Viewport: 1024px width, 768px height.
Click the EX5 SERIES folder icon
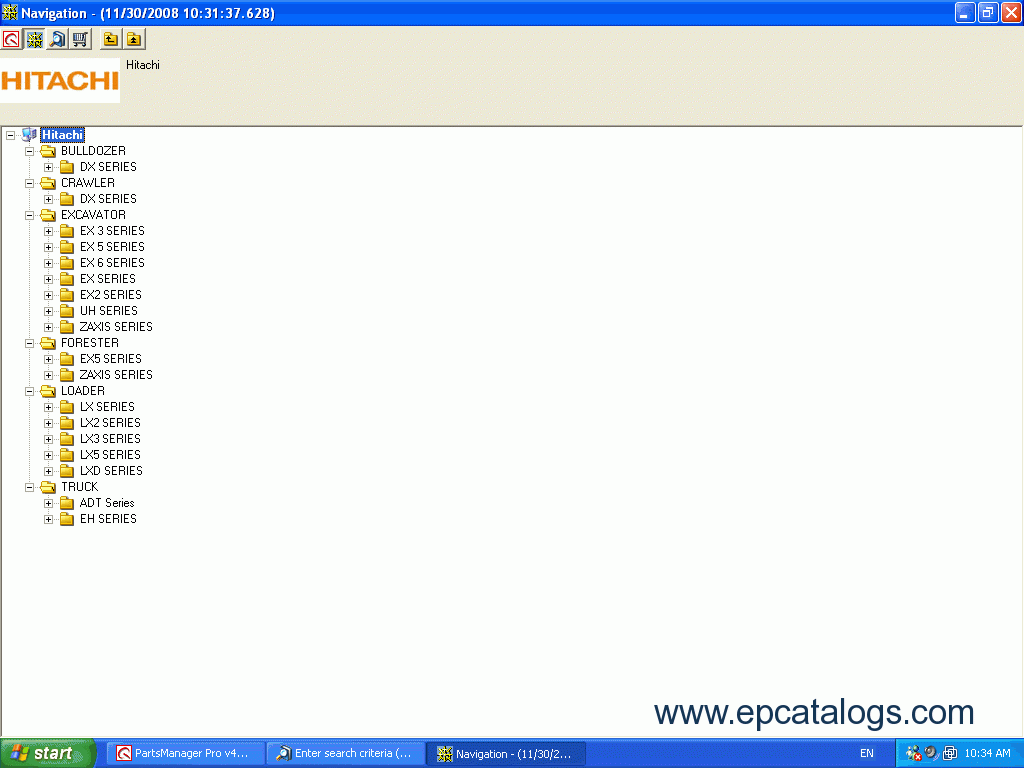pyautogui.click(x=67, y=359)
